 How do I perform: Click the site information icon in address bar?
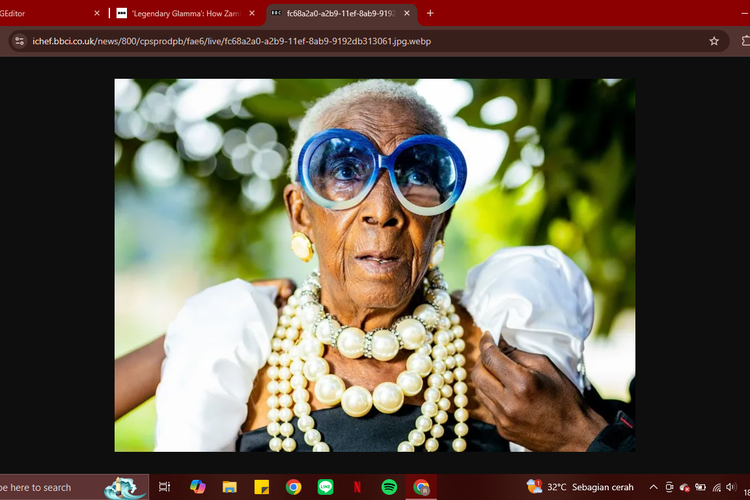(18, 41)
